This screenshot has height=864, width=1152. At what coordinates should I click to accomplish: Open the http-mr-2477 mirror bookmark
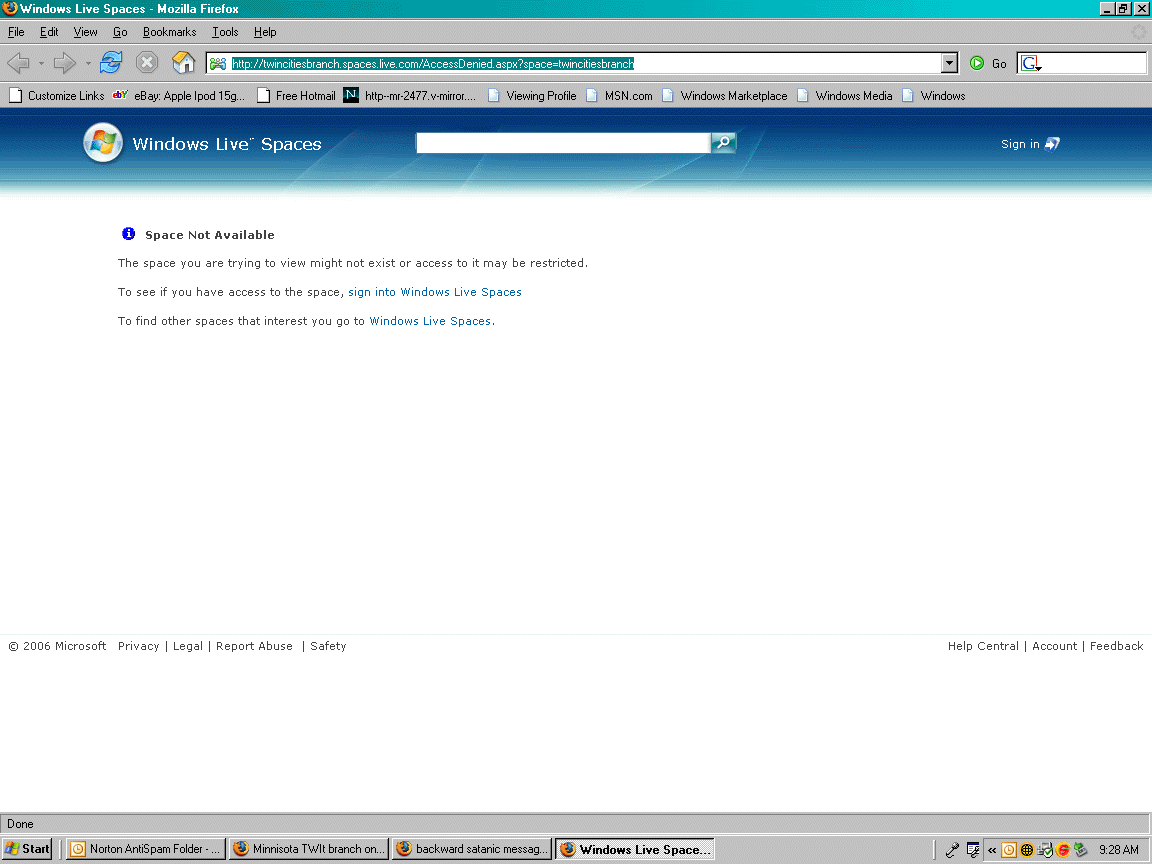point(410,96)
